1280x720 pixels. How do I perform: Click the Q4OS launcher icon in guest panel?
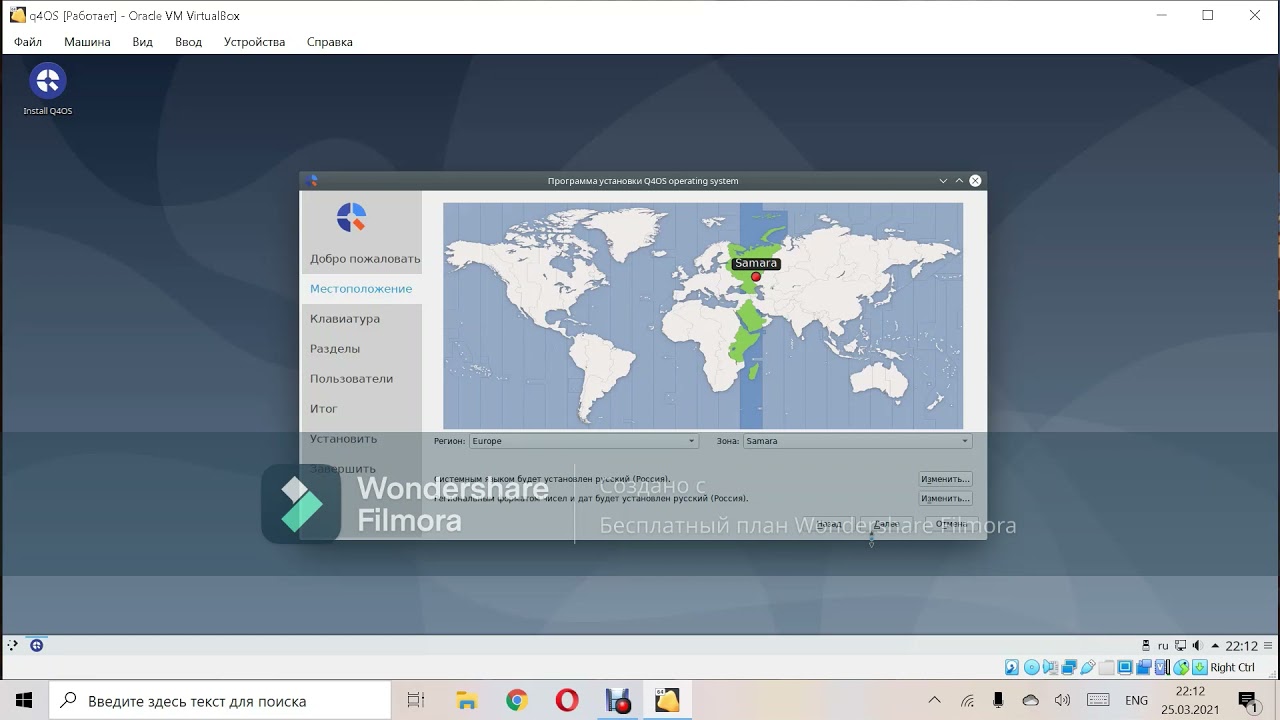[36, 645]
